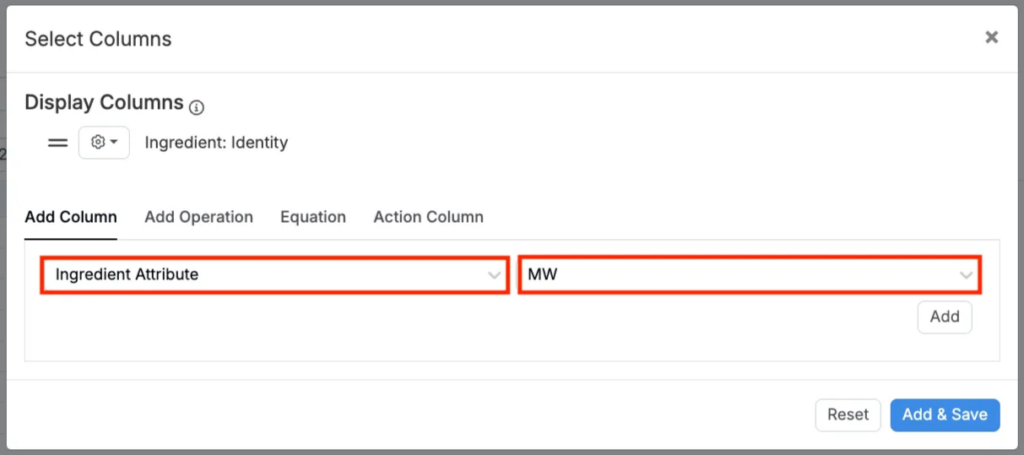Click the Display Columns info icon

(197, 107)
